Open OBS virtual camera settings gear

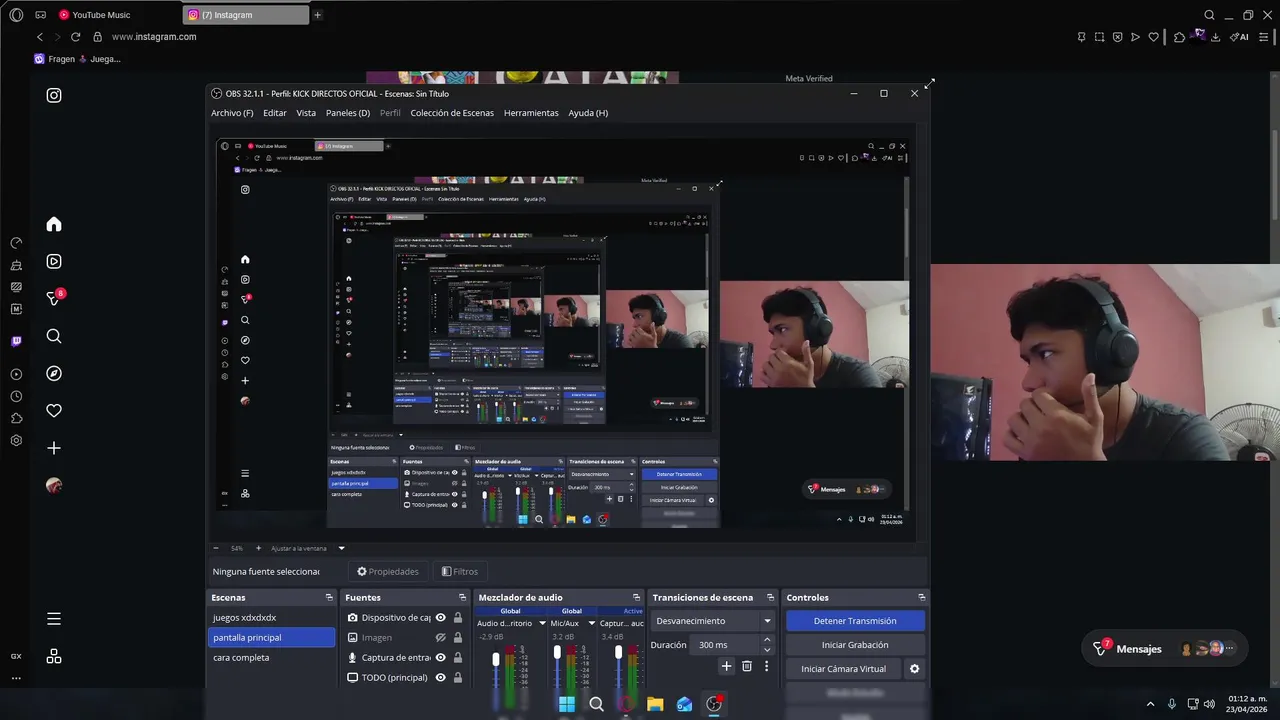[914, 669]
